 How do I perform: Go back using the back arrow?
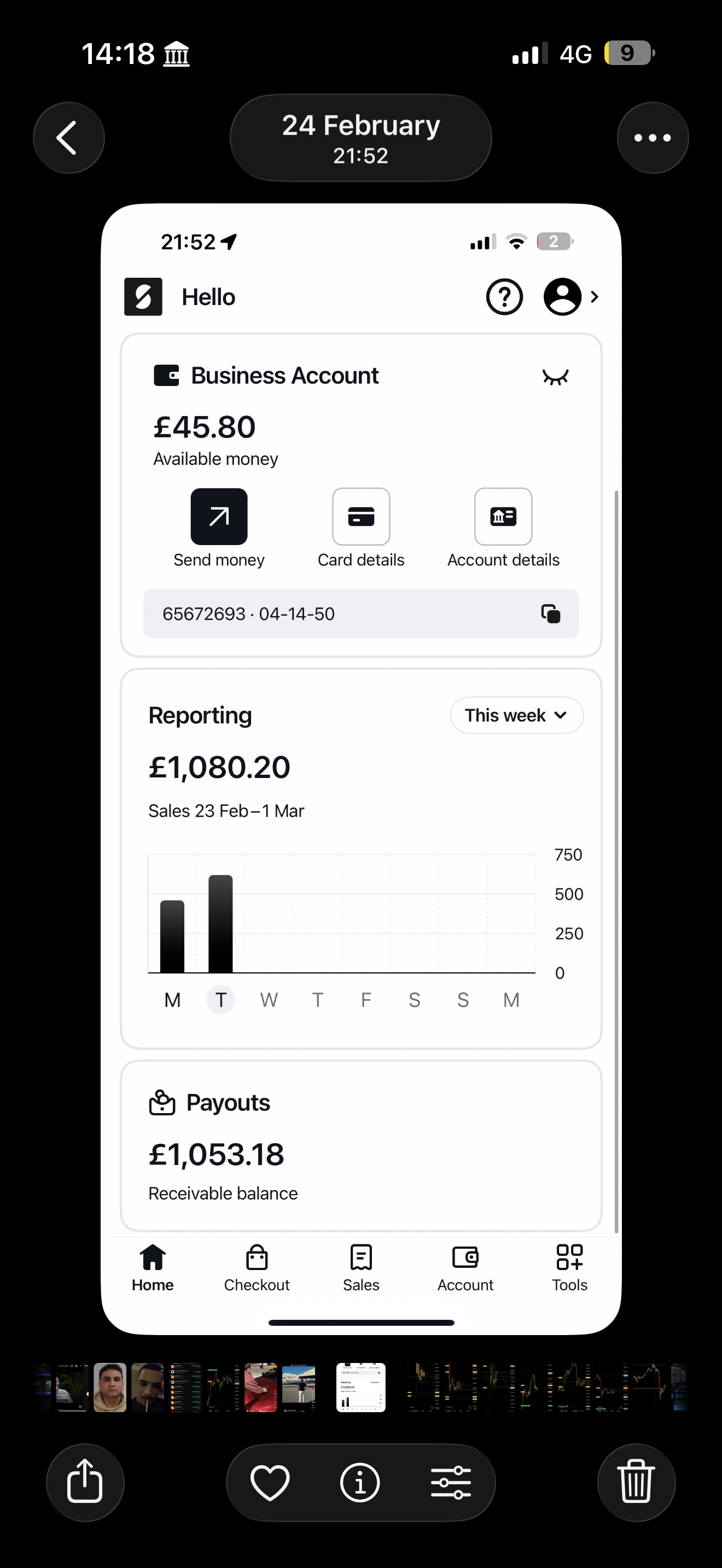tap(69, 138)
